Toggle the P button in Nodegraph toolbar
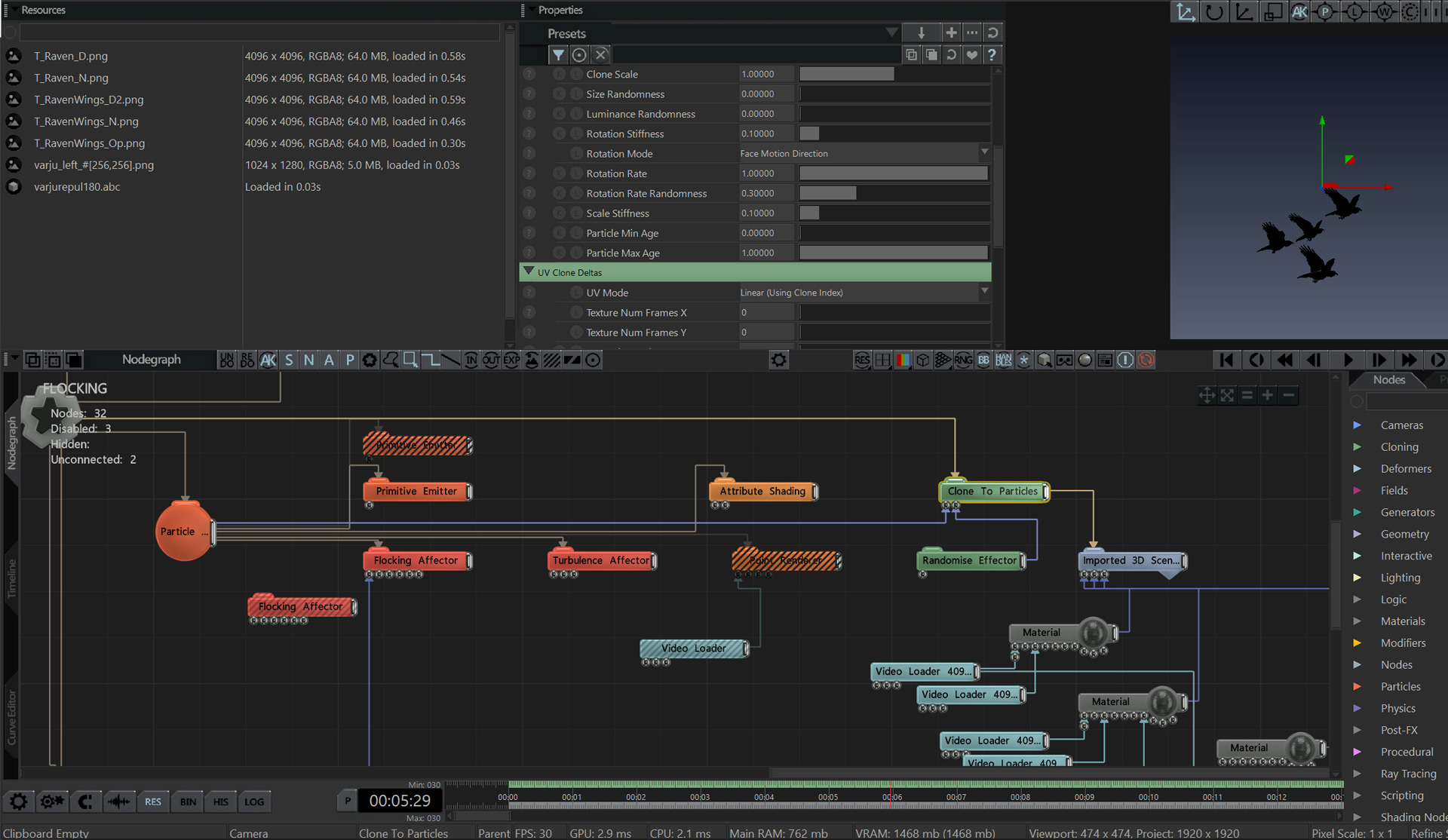 (349, 360)
